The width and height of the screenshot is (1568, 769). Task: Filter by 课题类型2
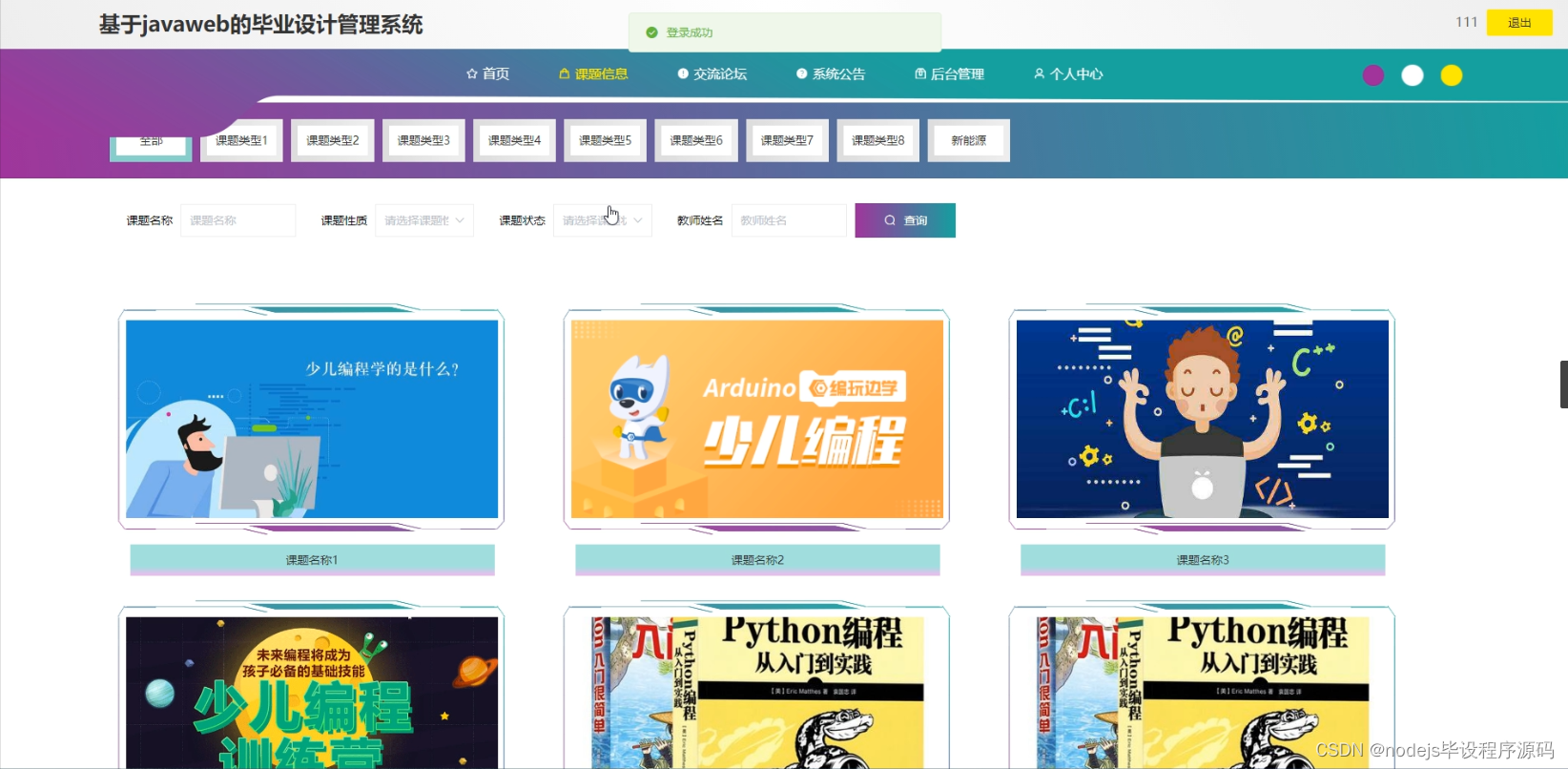(333, 140)
